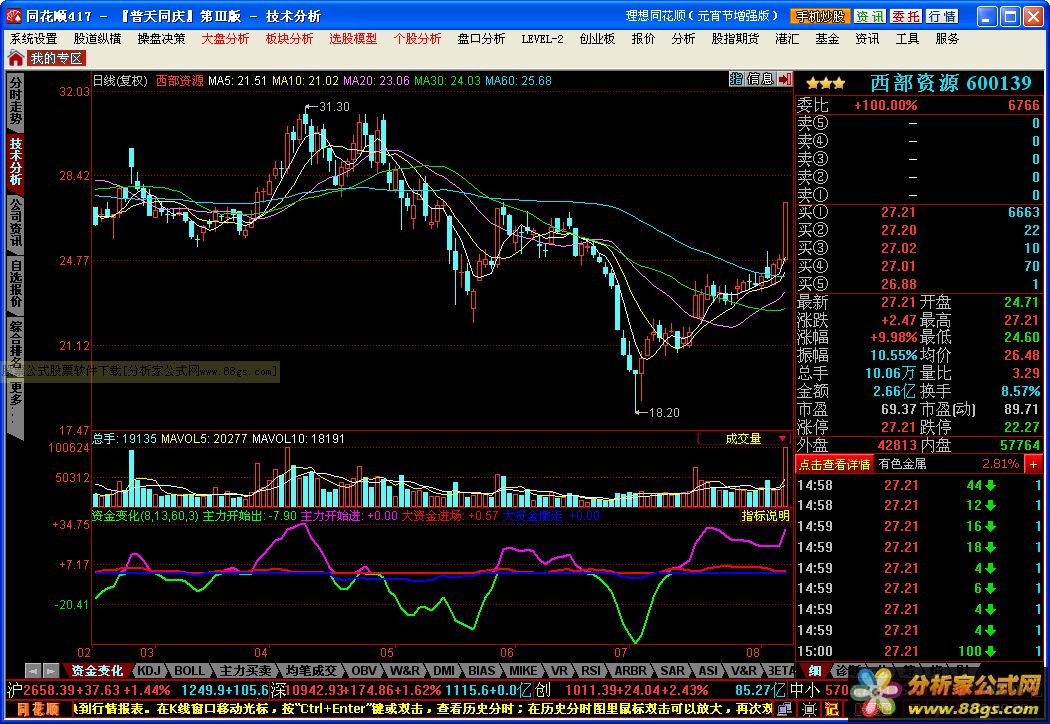Click the orange plus icon beside 有色金属

[1033, 464]
